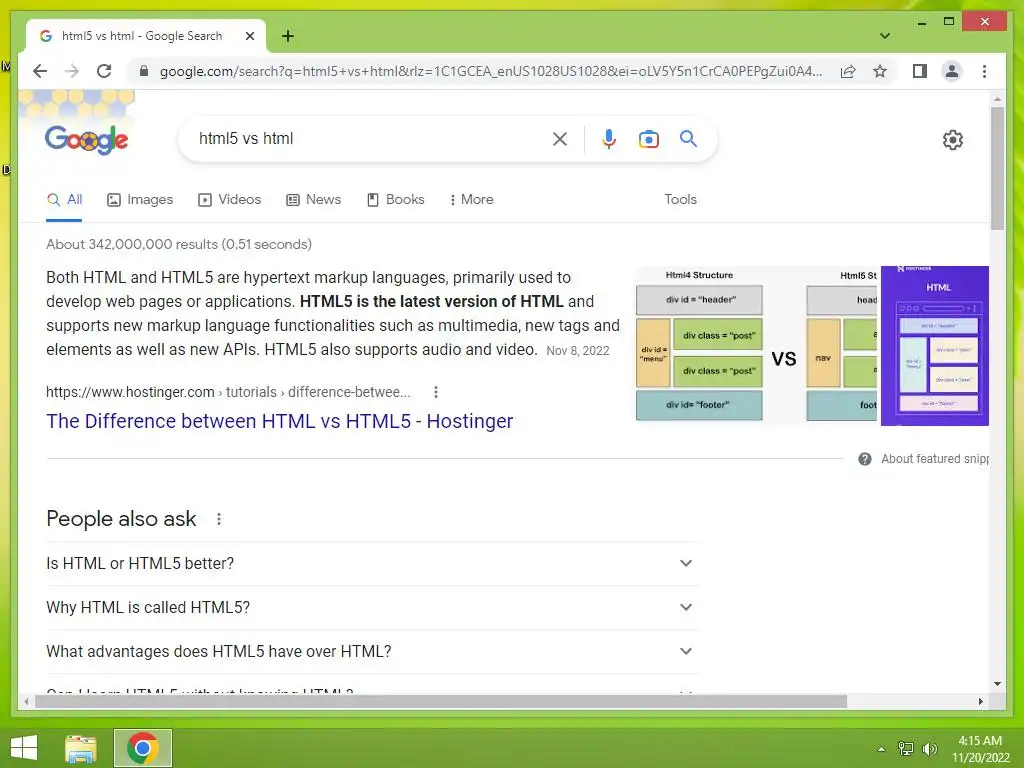This screenshot has width=1024, height=768.
Task: Expand 'What advantages does HTML5 have' question
Action: pyautogui.click(x=372, y=652)
